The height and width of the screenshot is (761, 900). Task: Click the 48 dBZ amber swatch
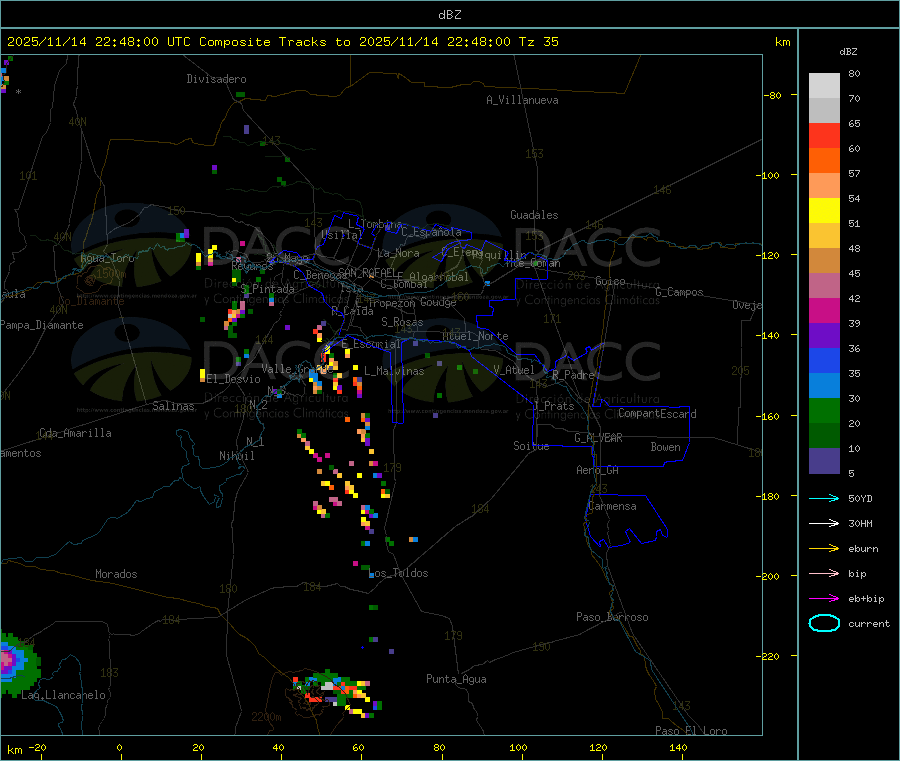[x=824, y=236]
